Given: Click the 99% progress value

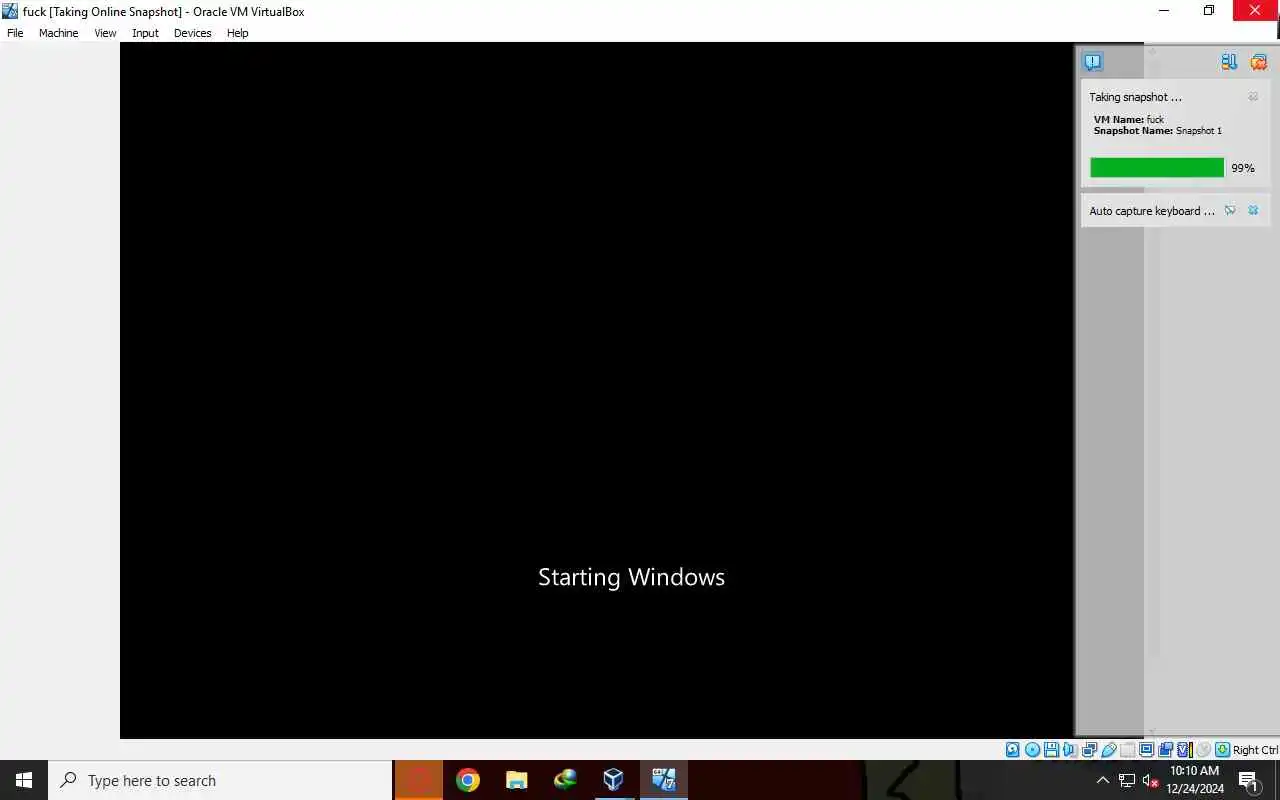Looking at the screenshot, I should [1243, 168].
